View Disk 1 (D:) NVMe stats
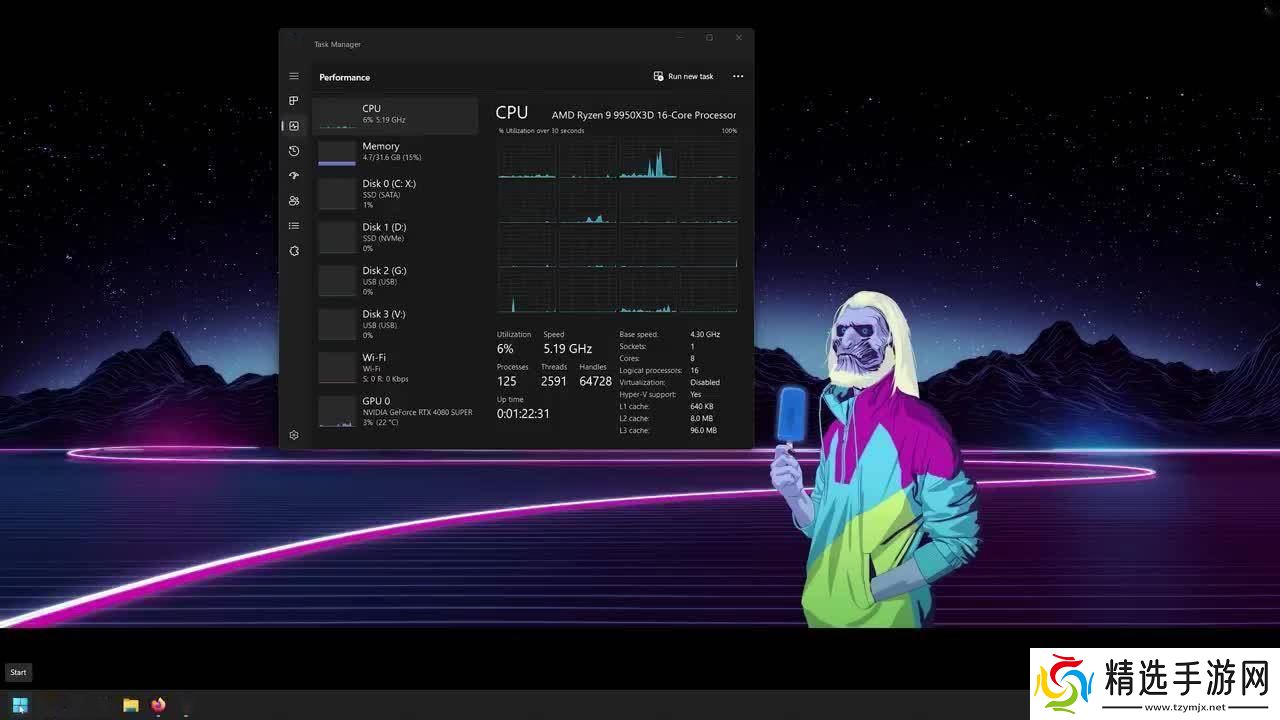Viewport: 1280px width, 720px height. point(396,237)
